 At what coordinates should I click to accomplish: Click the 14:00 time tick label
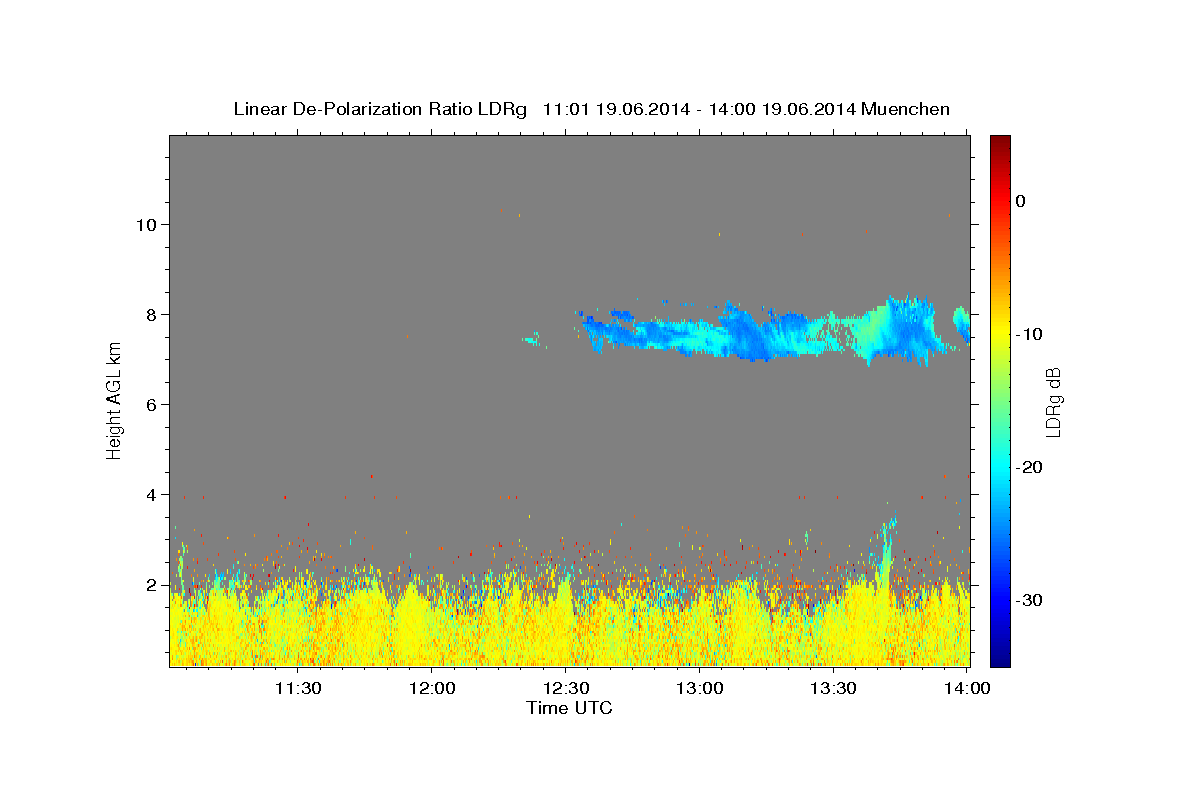pyautogui.click(x=968, y=688)
